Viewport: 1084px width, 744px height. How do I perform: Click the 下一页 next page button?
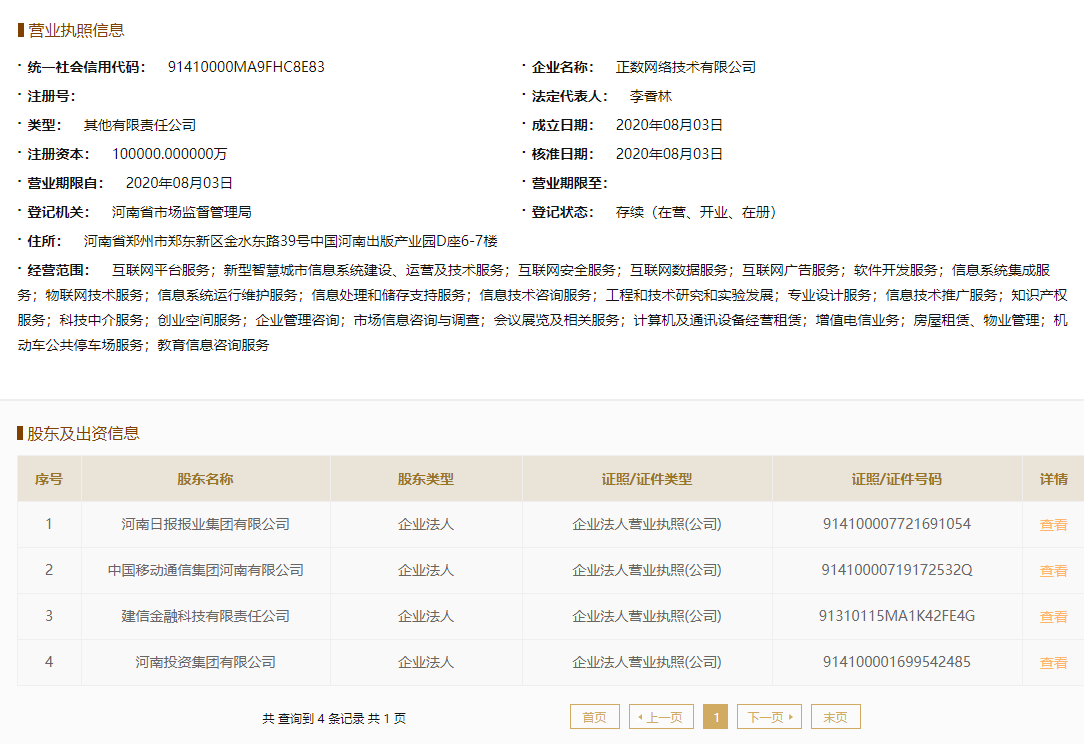[x=769, y=717]
